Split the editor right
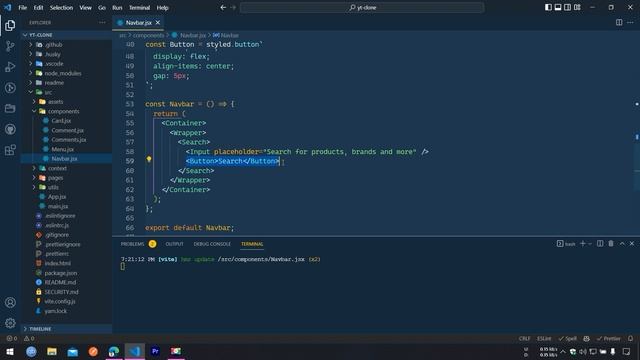The height and width of the screenshot is (360, 640). 619,22
